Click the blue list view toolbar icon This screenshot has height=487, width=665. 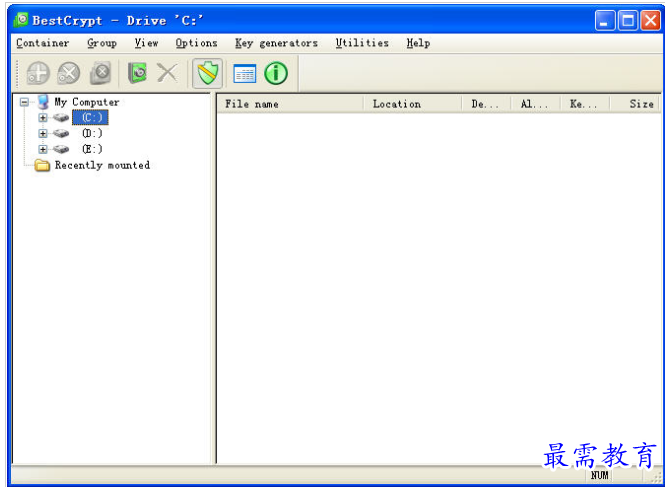tap(245, 73)
